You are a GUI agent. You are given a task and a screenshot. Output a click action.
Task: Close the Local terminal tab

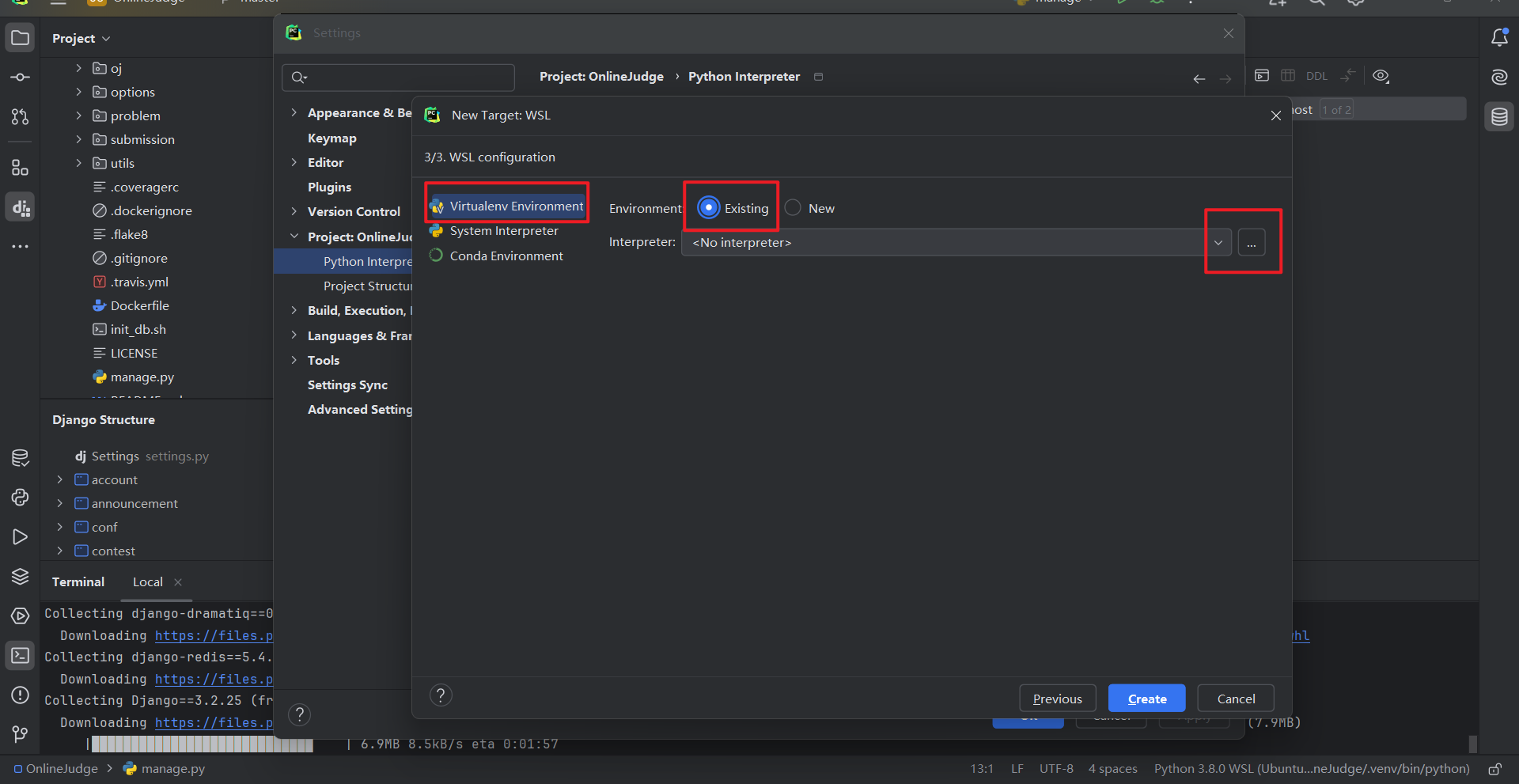178,582
